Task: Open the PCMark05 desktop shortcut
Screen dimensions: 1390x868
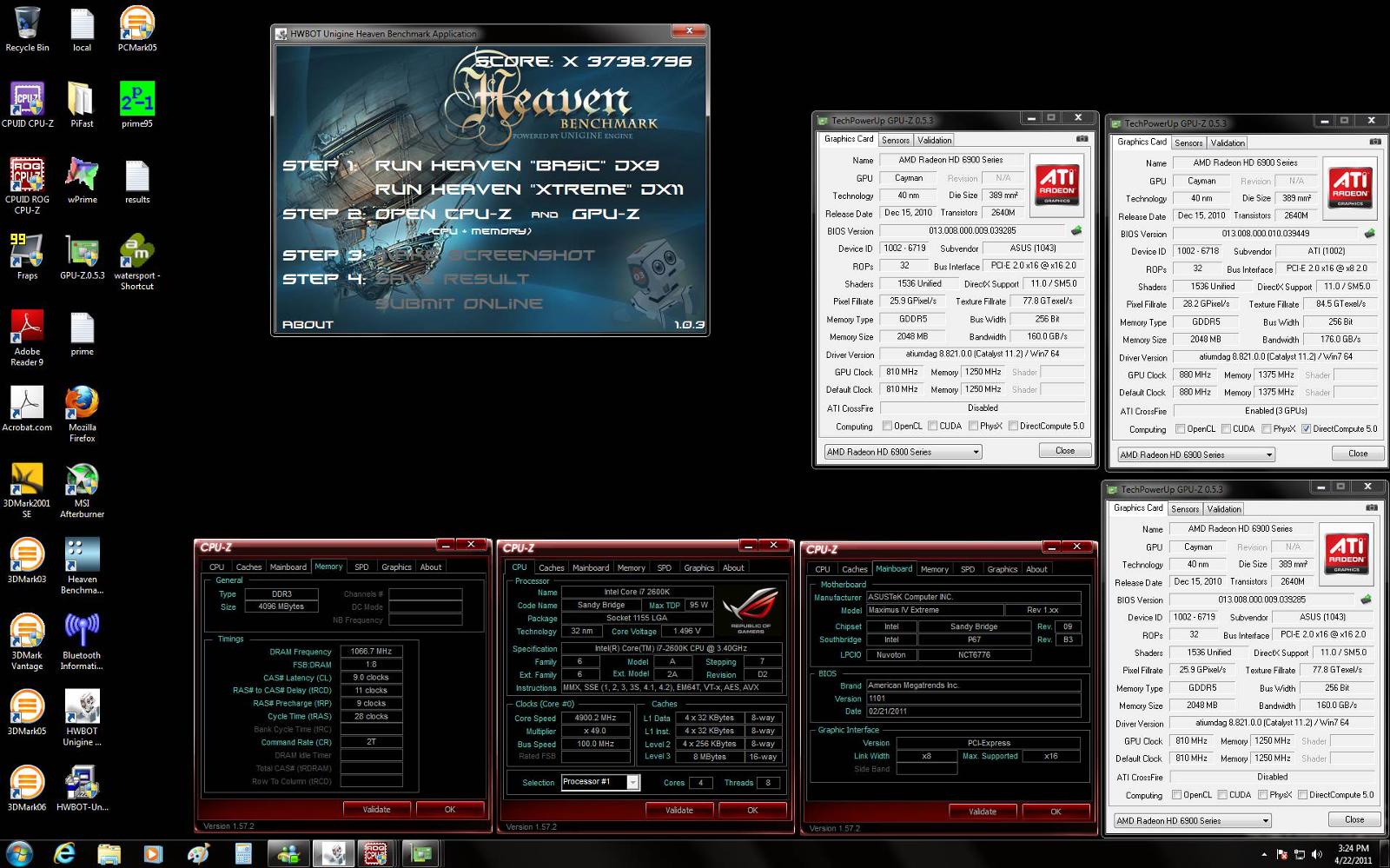Action: point(136,29)
